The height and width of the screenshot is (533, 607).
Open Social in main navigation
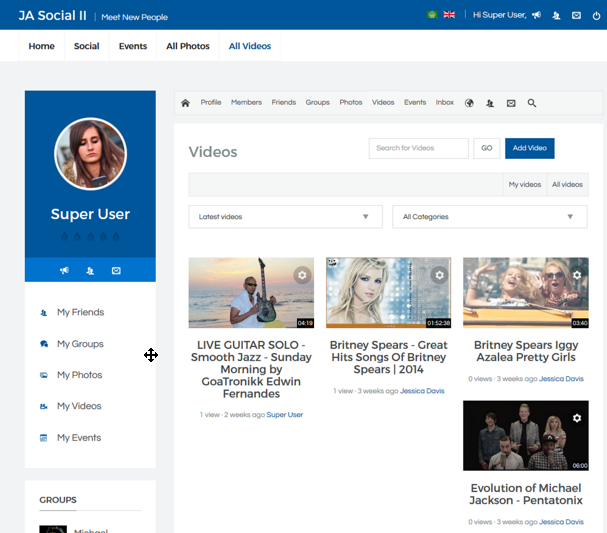pyautogui.click(x=87, y=46)
